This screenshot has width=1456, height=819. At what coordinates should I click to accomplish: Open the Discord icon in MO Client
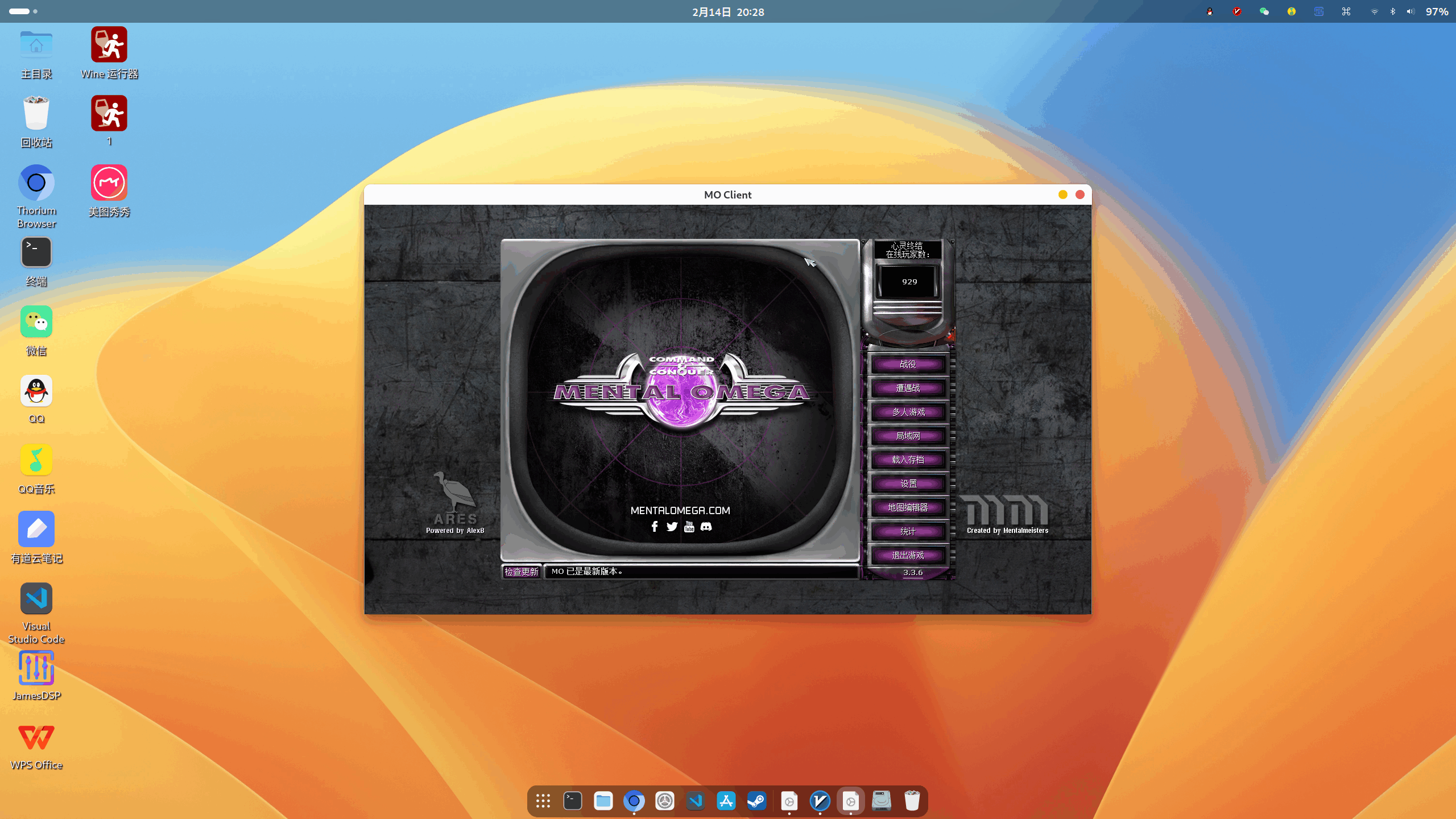coord(706,527)
